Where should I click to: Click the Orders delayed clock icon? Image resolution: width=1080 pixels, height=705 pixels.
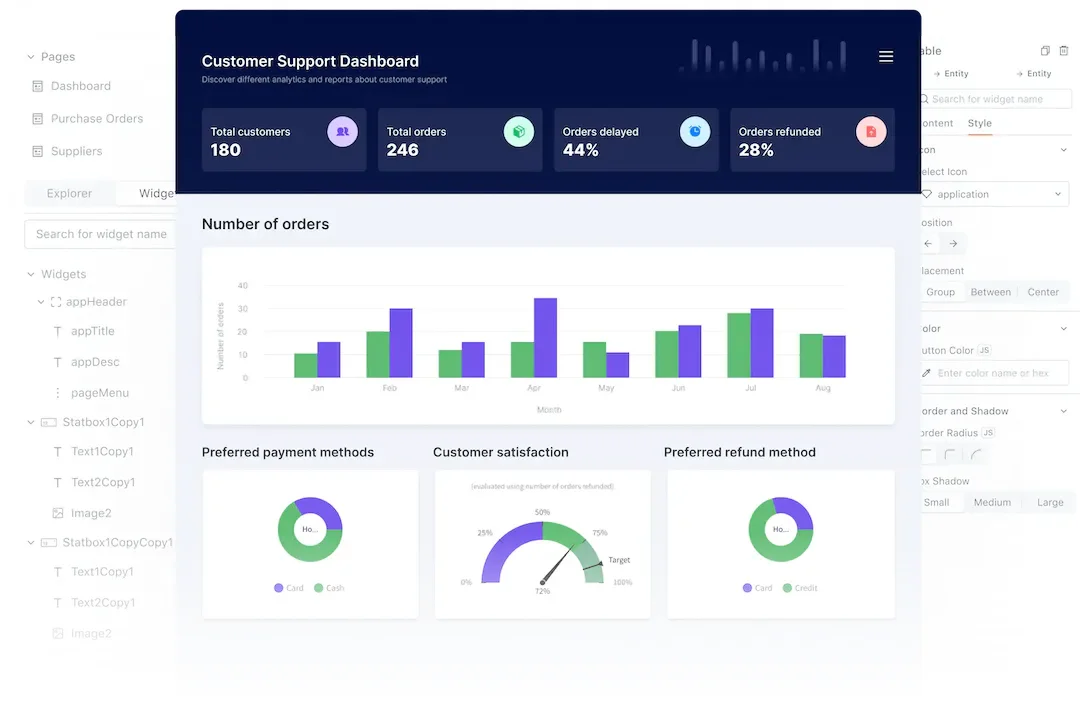[695, 131]
